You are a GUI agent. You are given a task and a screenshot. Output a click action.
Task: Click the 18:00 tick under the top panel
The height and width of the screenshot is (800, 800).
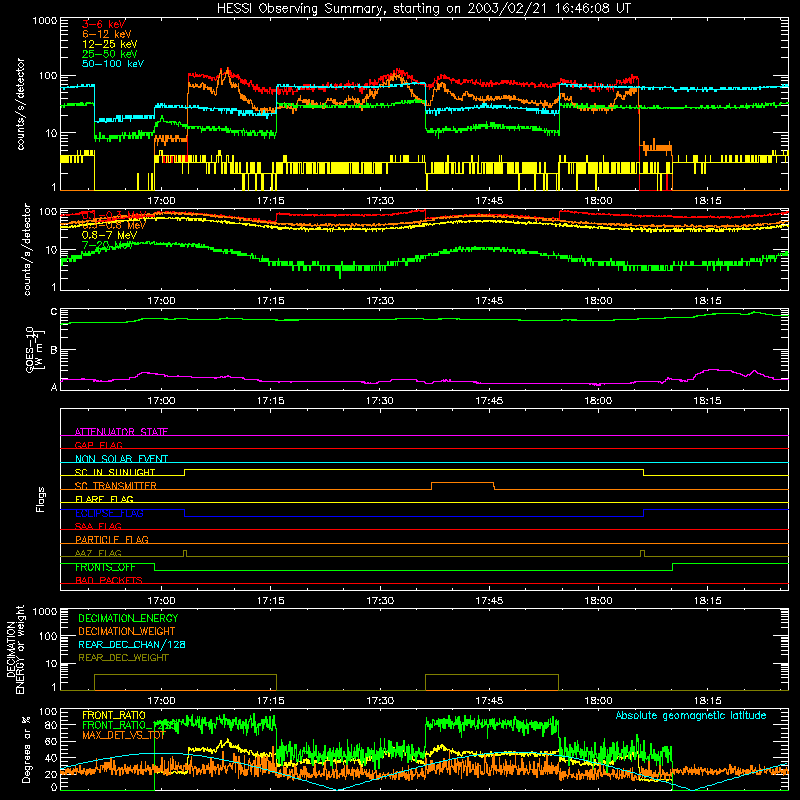tap(598, 201)
